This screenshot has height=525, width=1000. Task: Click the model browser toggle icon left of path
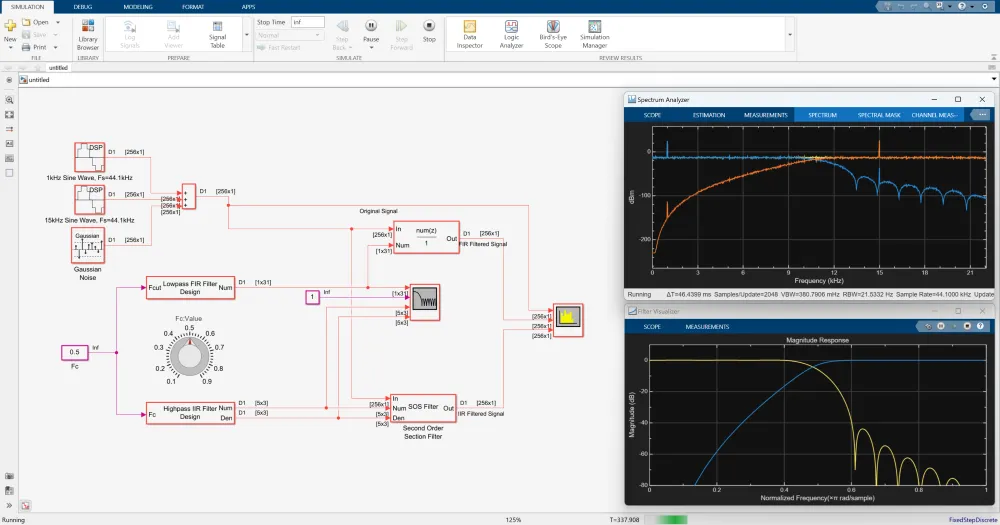(9, 80)
